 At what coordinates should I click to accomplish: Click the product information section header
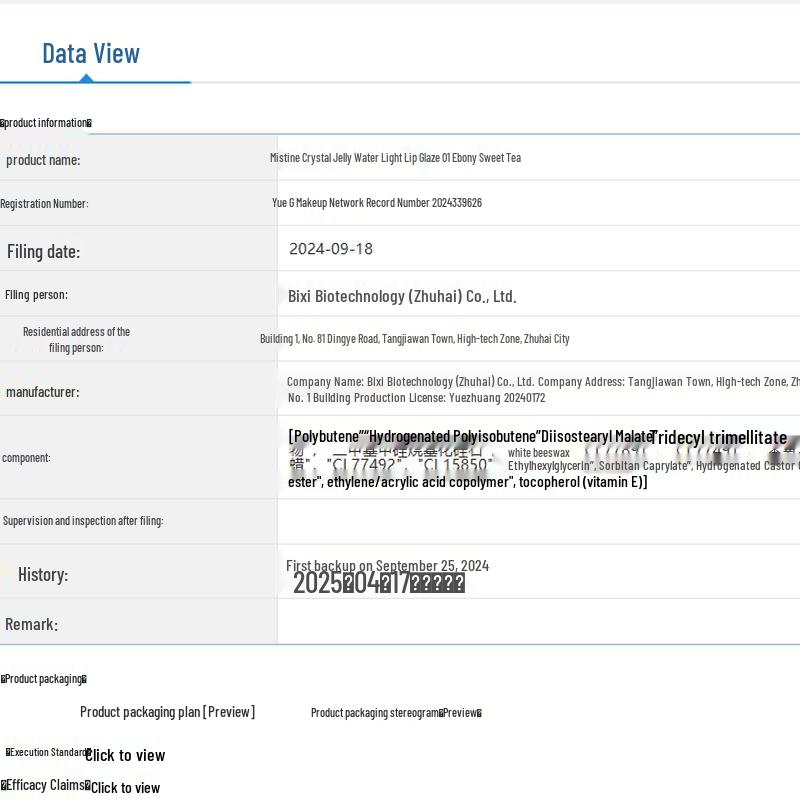(x=46, y=123)
